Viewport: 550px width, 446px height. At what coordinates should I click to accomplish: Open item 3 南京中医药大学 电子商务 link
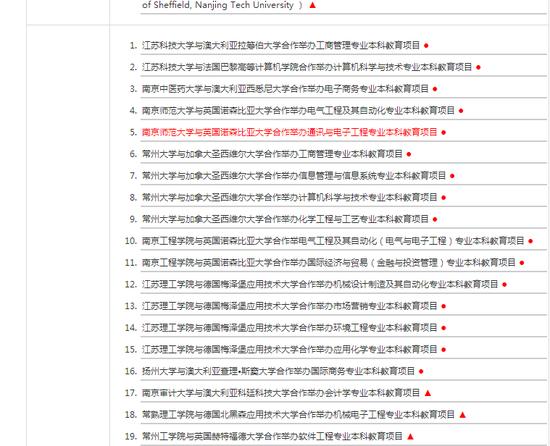(285, 89)
